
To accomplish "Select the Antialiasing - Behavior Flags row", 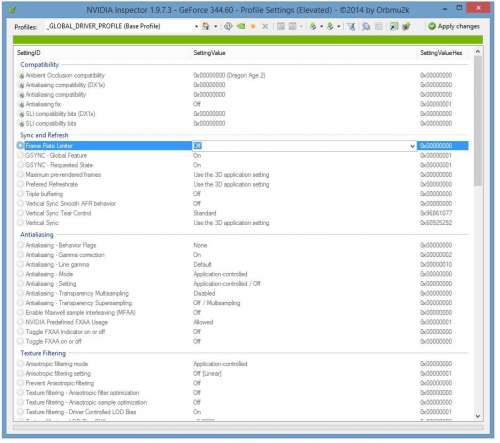I will tap(243, 245).
